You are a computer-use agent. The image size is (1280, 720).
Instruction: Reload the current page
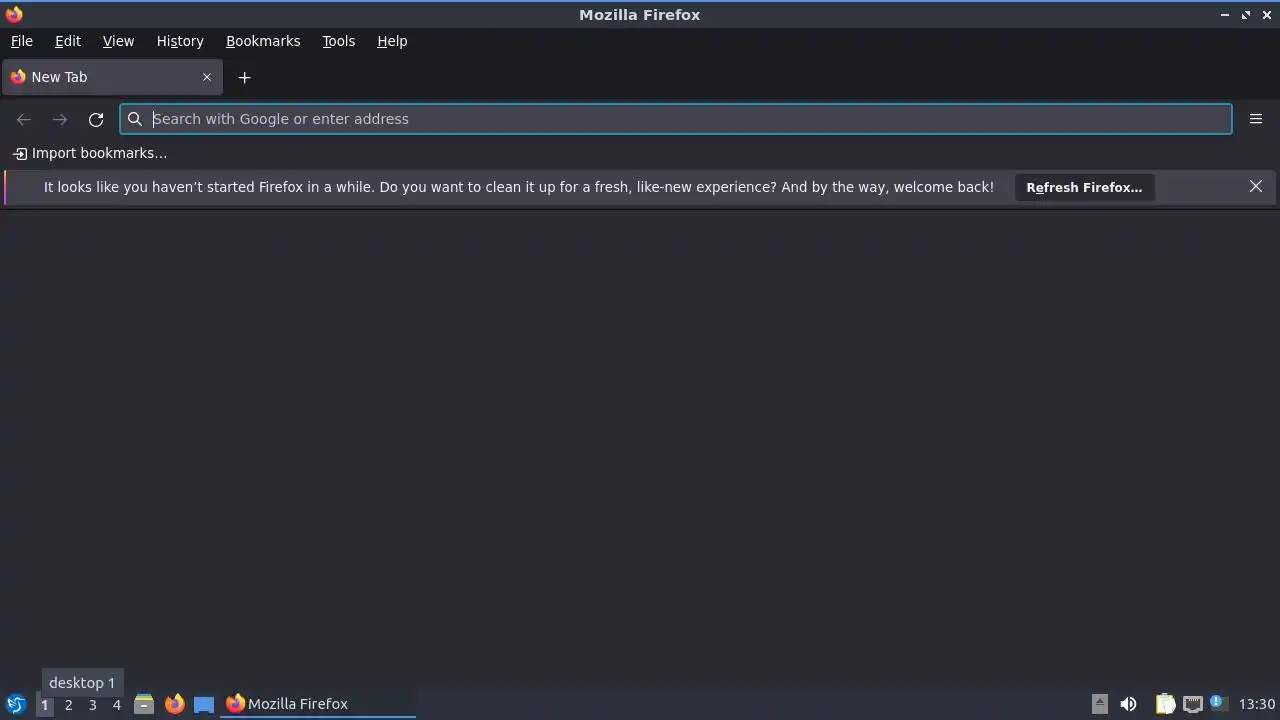pos(96,119)
